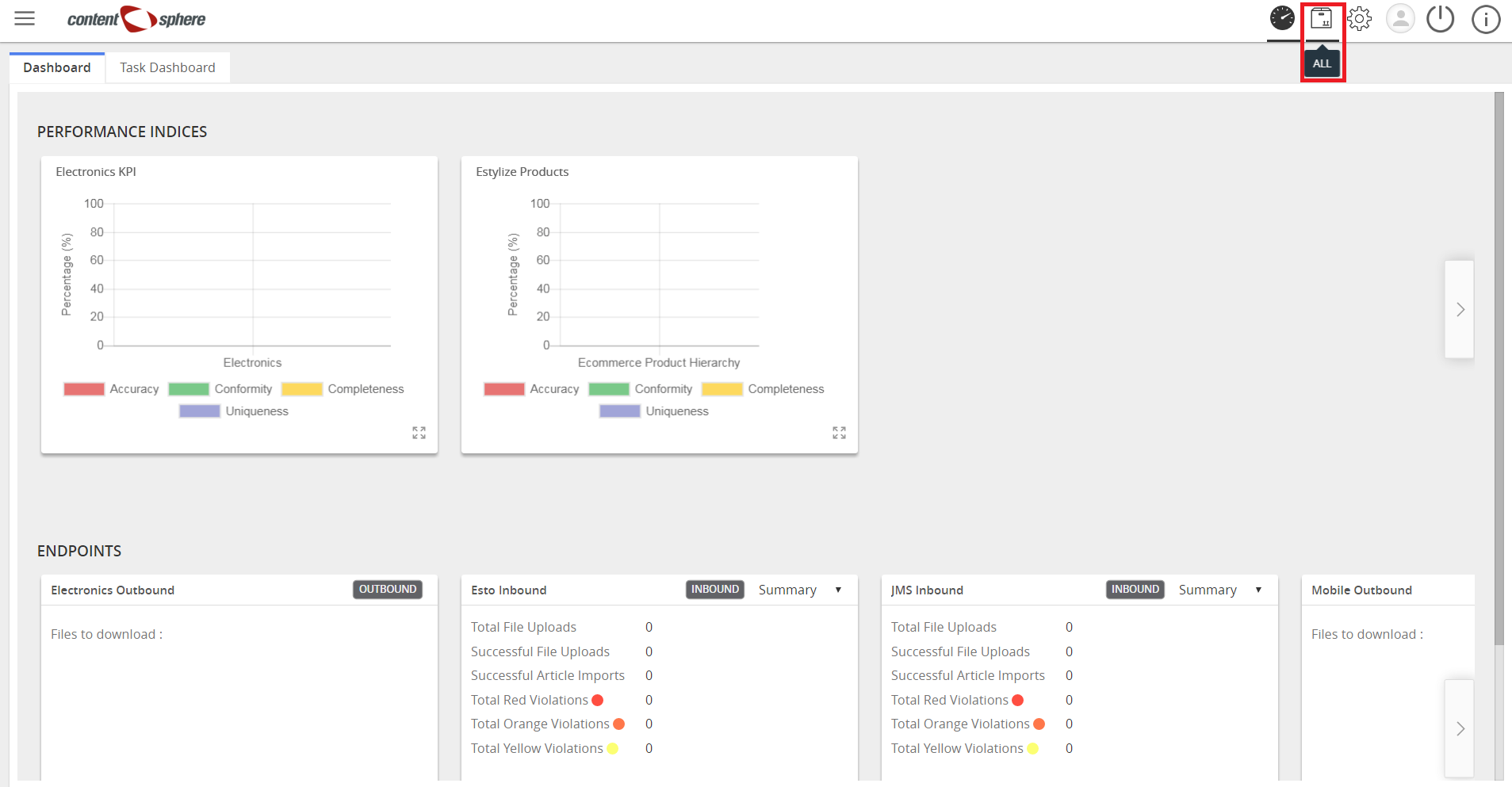
Task: Click the power logout icon
Action: coord(1440,18)
